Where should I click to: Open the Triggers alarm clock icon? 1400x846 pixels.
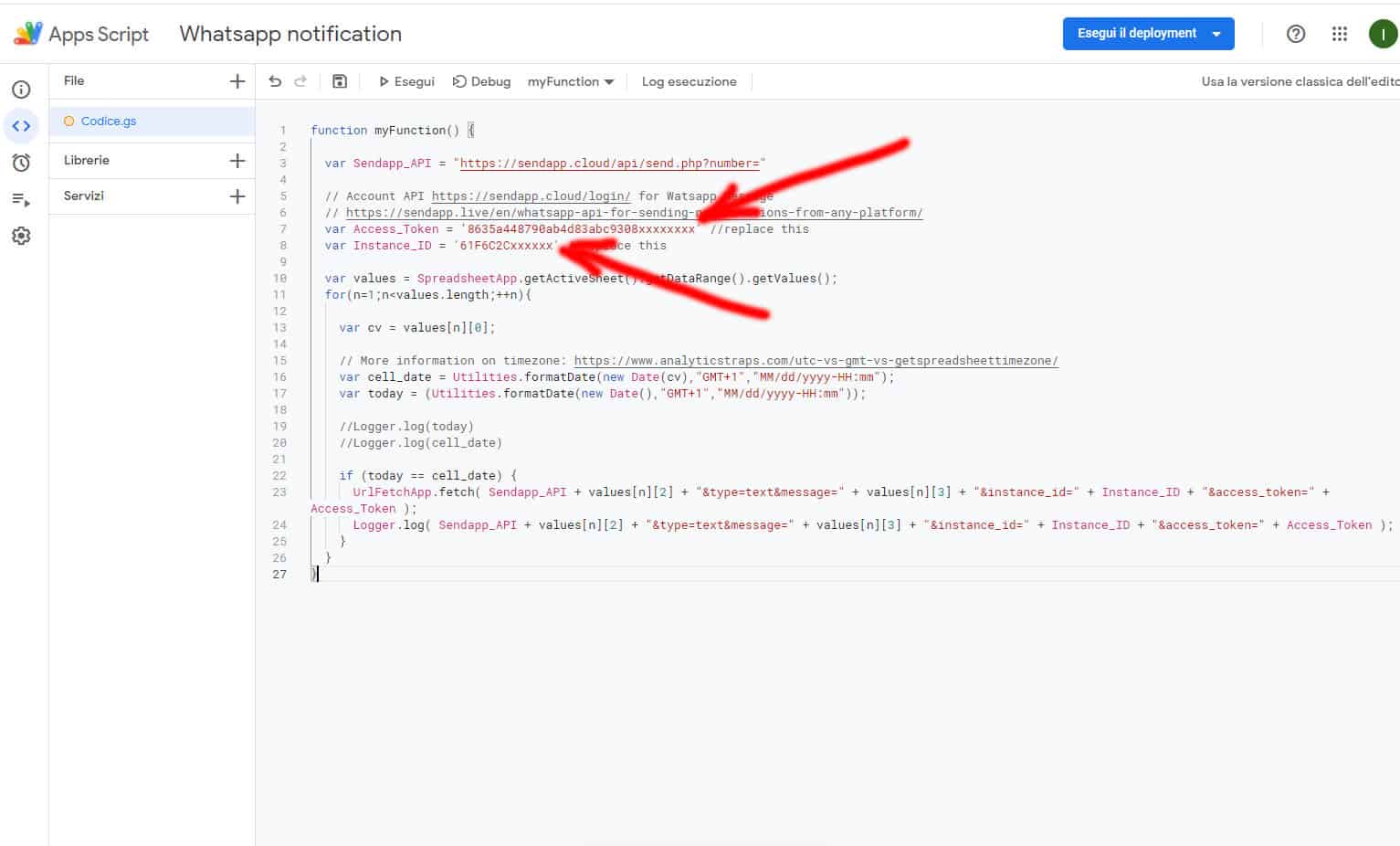tap(21, 163)
